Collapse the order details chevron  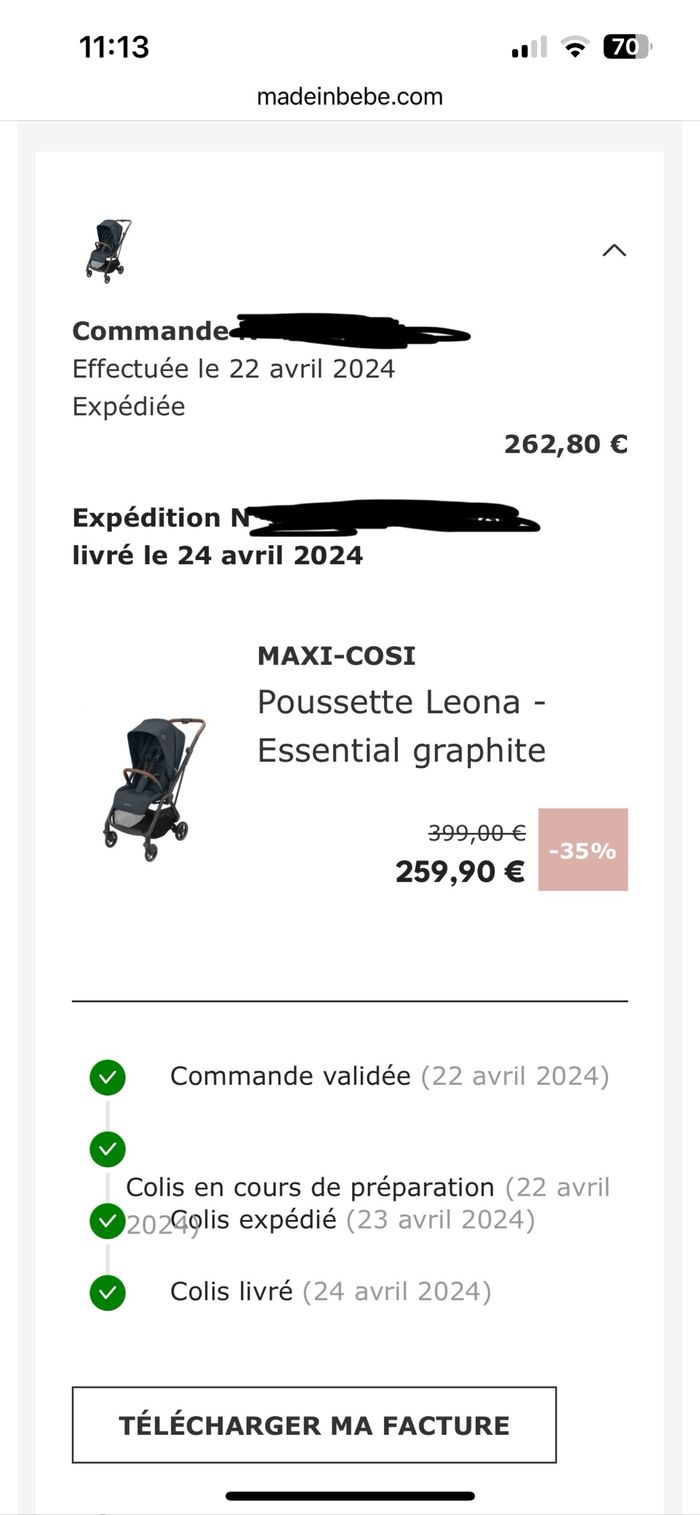[x=614, y=250]
